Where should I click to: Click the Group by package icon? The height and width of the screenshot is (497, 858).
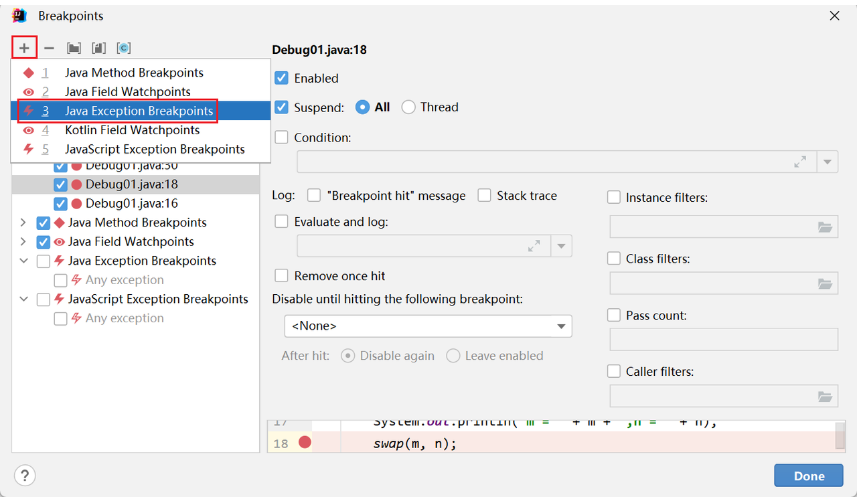[74, 48]
